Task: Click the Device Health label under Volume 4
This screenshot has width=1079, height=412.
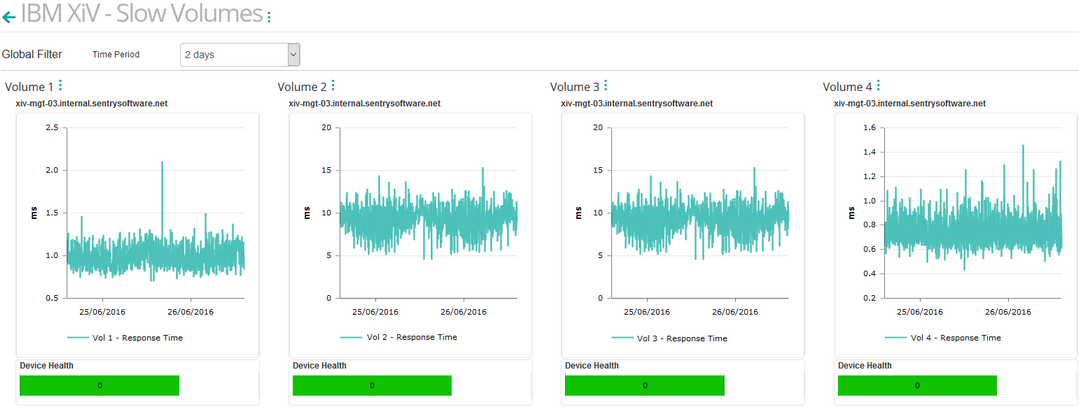Action: (864, 366)
